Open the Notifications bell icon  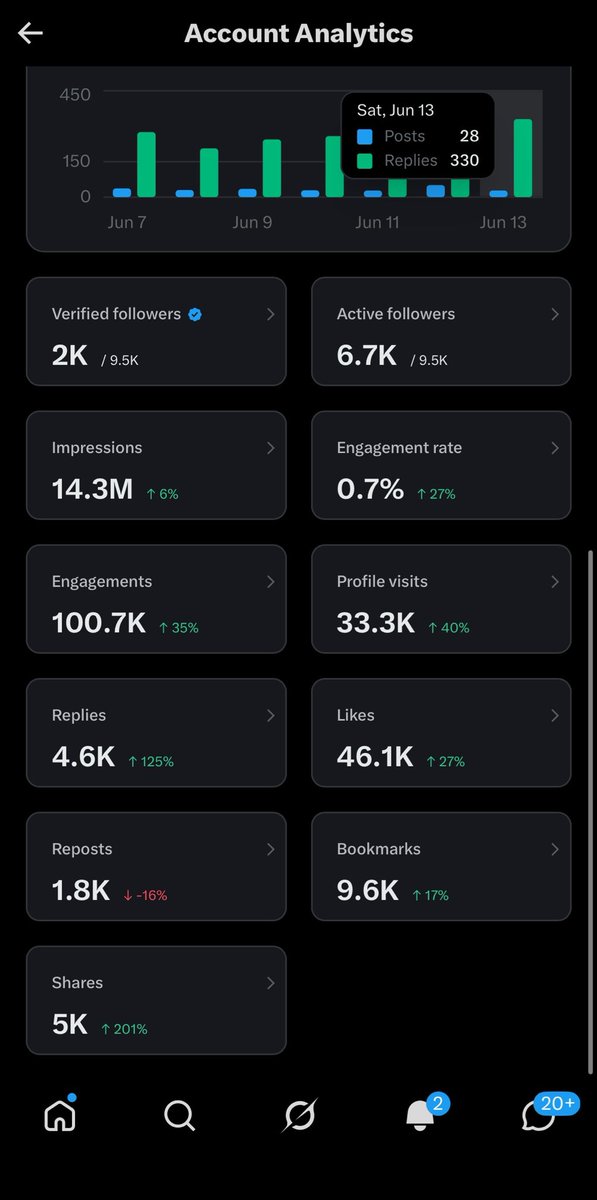pos(421,1116)
